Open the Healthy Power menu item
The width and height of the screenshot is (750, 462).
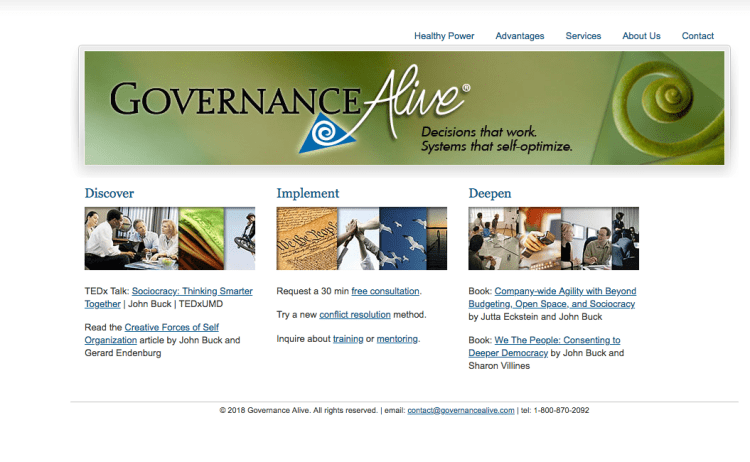pos(444,36)
